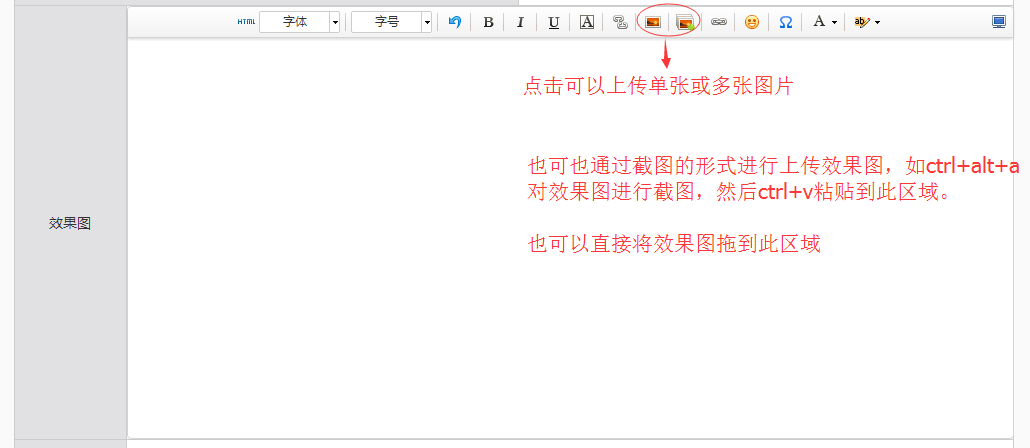Click the undo arrow icon

455,22
